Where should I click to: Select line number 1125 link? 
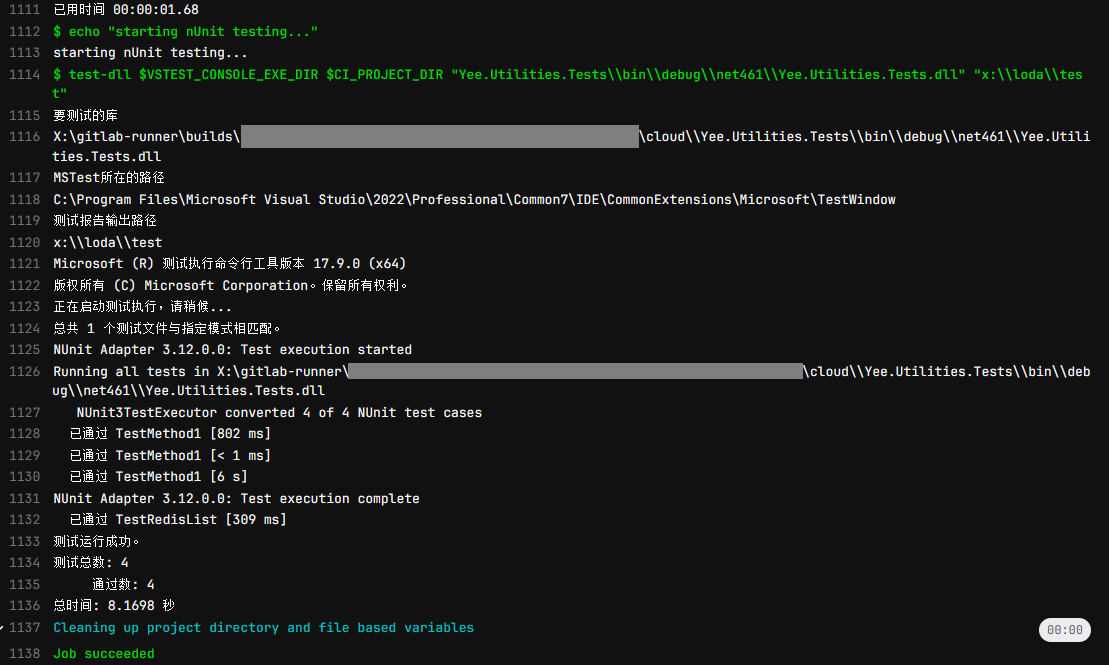click(x=24, y=350)
